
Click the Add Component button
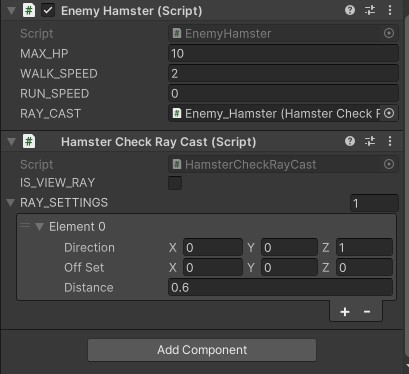coord(202,350)
